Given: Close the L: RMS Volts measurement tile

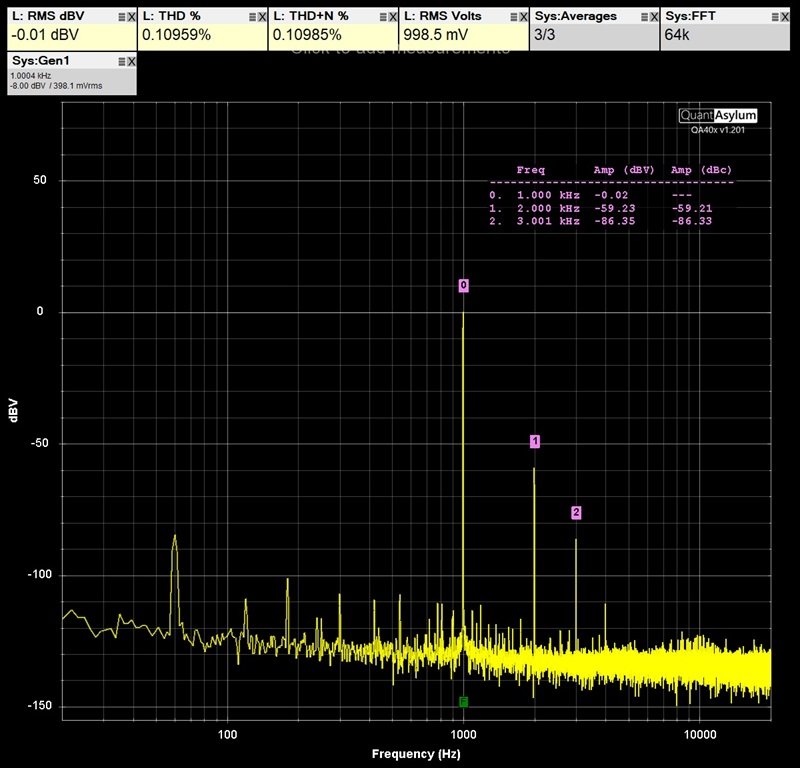Looking at the screenshot, I should click(523, 17).
